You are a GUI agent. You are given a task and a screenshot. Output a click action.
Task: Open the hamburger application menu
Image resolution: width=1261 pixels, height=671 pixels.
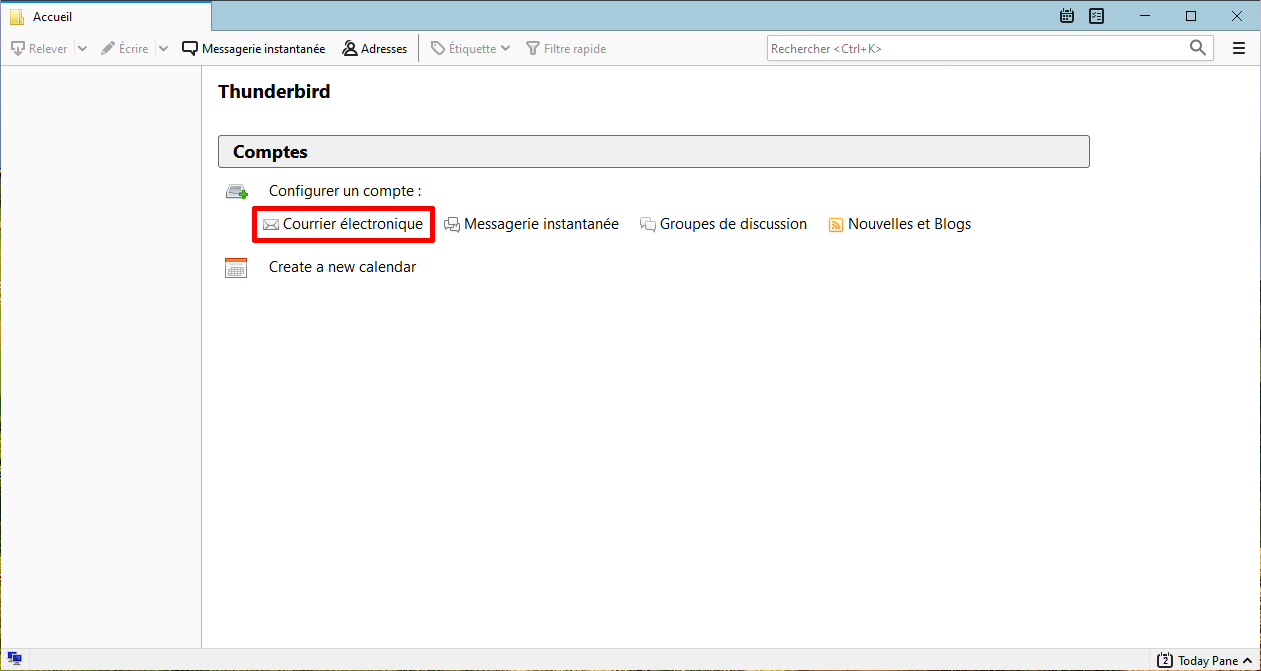[x=1239, y=48]
